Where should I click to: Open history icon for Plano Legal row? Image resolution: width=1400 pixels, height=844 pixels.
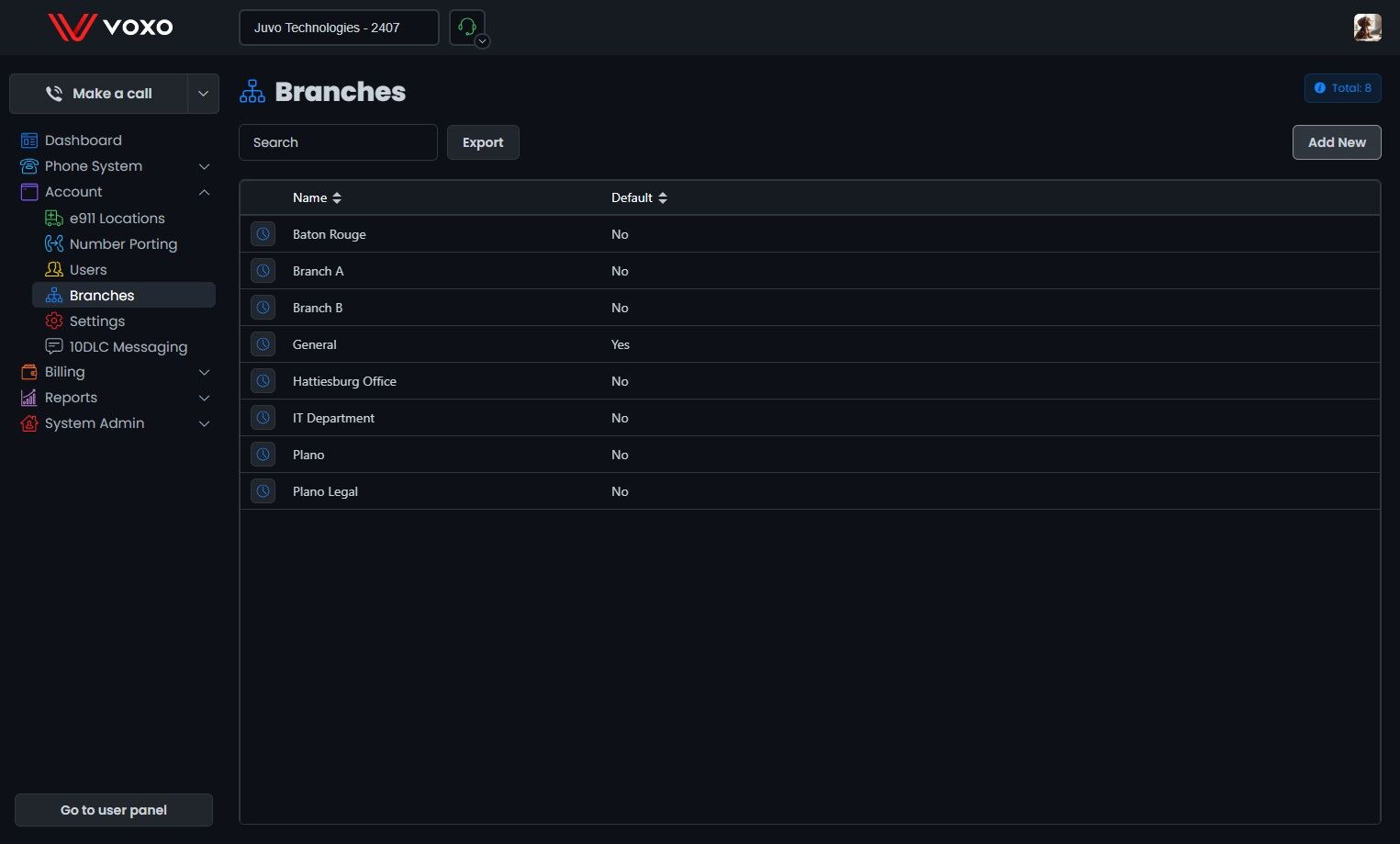pyautogui.click(x=263, y=491)
